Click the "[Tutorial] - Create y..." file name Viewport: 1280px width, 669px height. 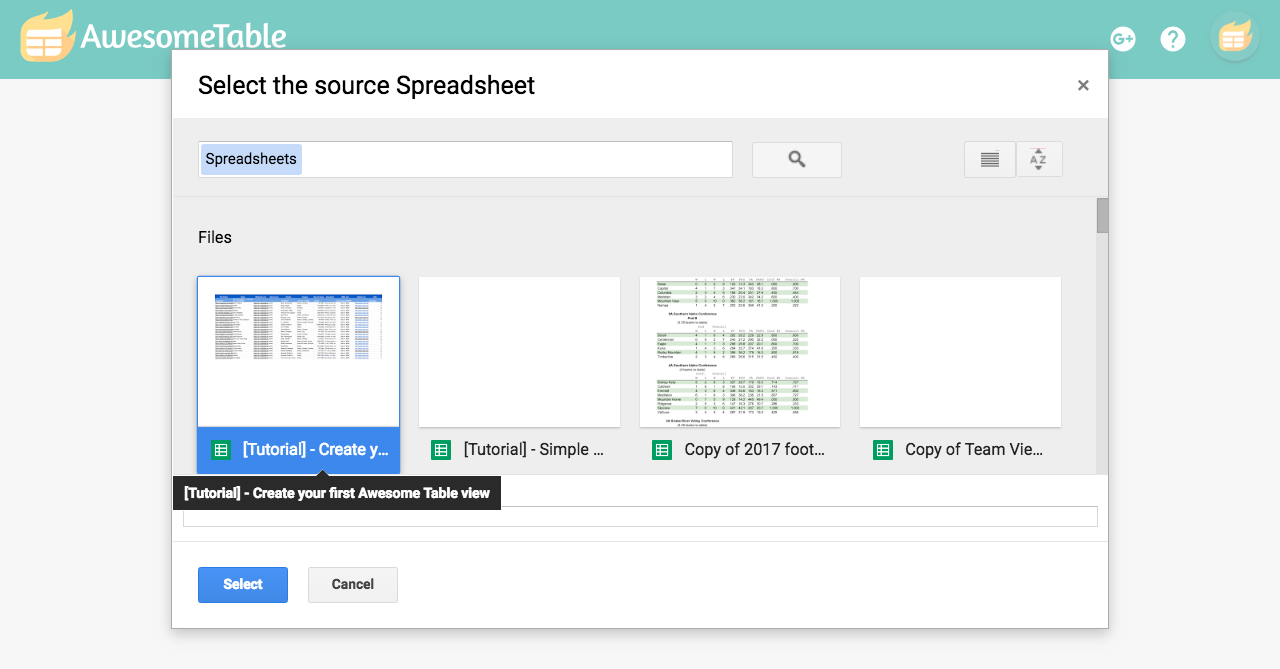pos(315,450)
